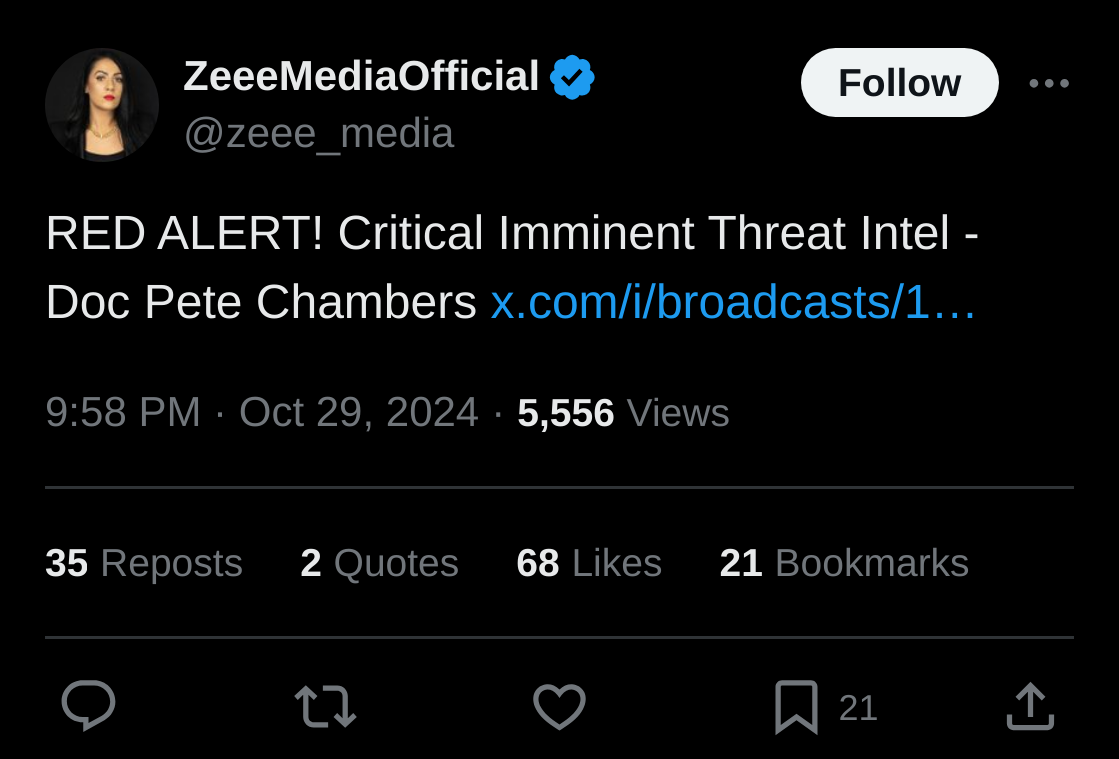Screen dimensions: 1119x759
Task: Like the post with the heart icon
Action: tap(560, 706)
